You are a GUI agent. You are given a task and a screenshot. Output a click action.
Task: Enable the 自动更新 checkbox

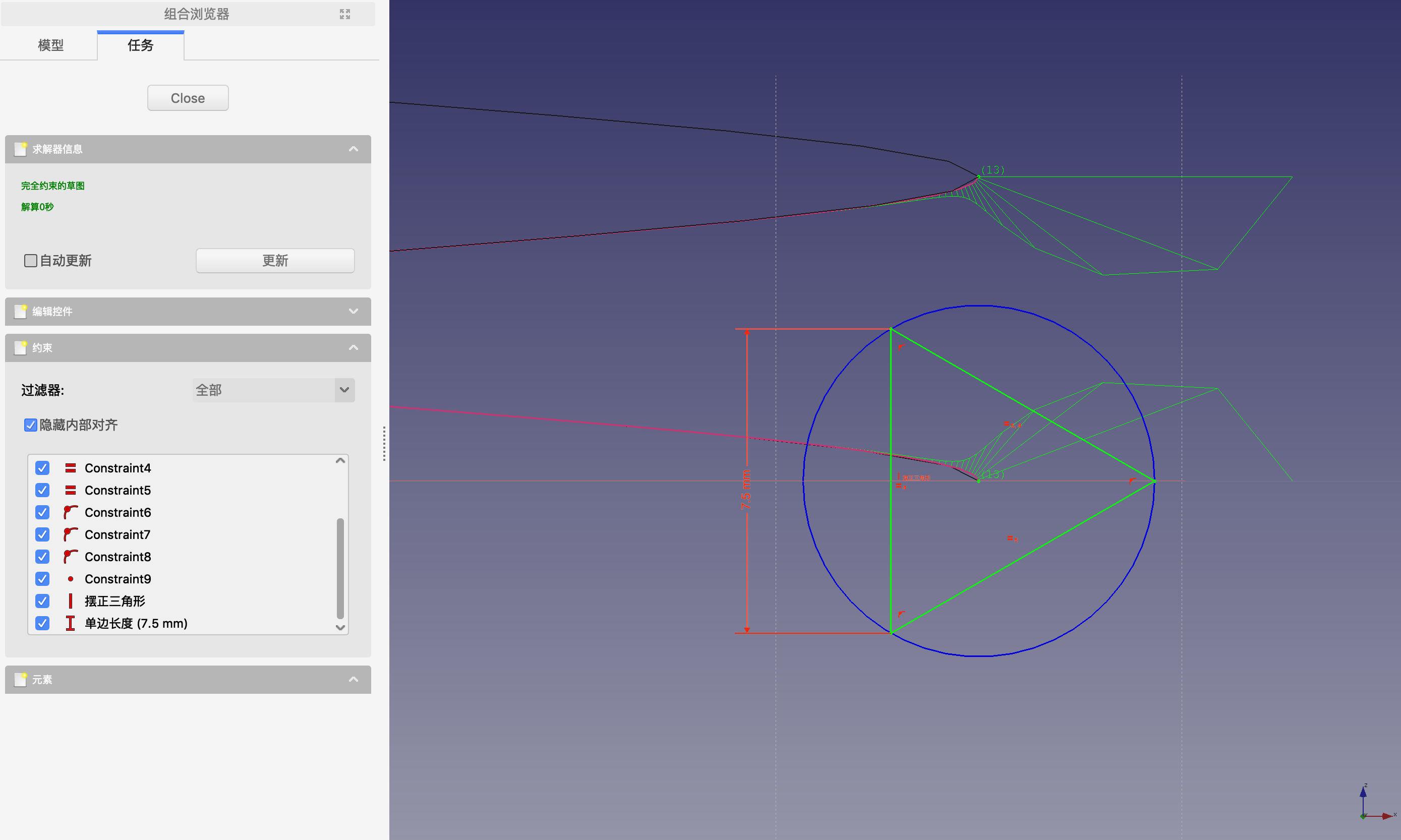tap(31, 260)
